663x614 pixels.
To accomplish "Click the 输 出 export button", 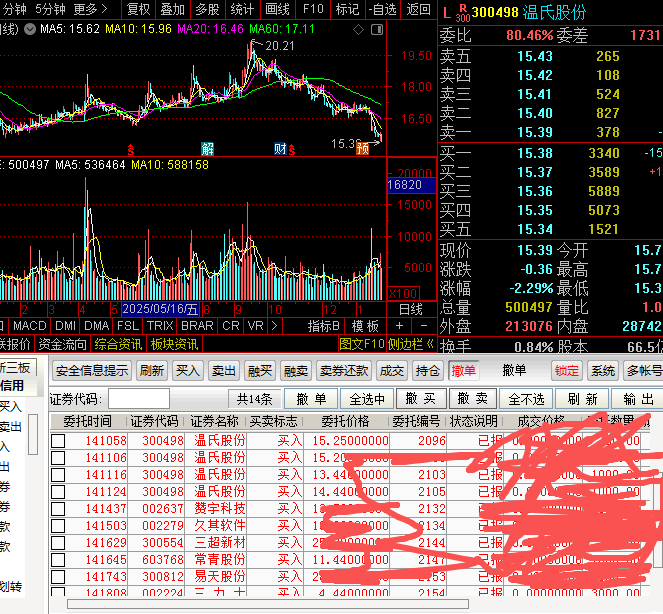I will click(x=638, y=398).
